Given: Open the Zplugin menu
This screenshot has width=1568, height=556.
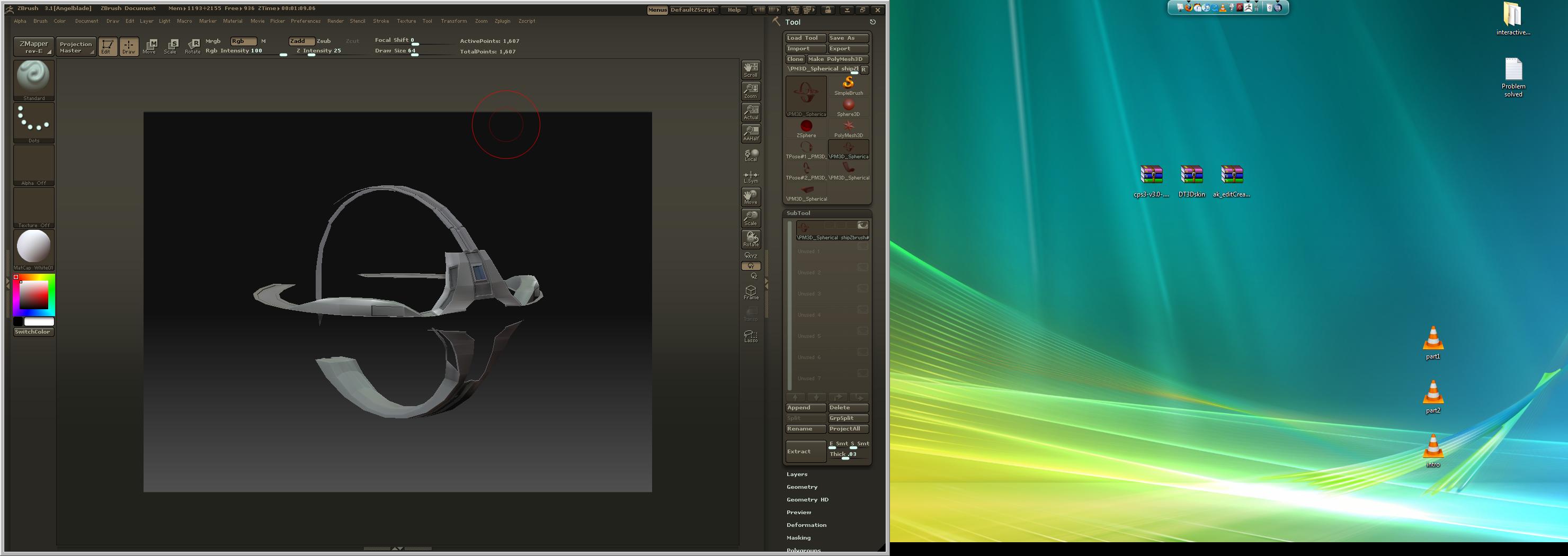Looking at the screenshot, I should point(502,21).
